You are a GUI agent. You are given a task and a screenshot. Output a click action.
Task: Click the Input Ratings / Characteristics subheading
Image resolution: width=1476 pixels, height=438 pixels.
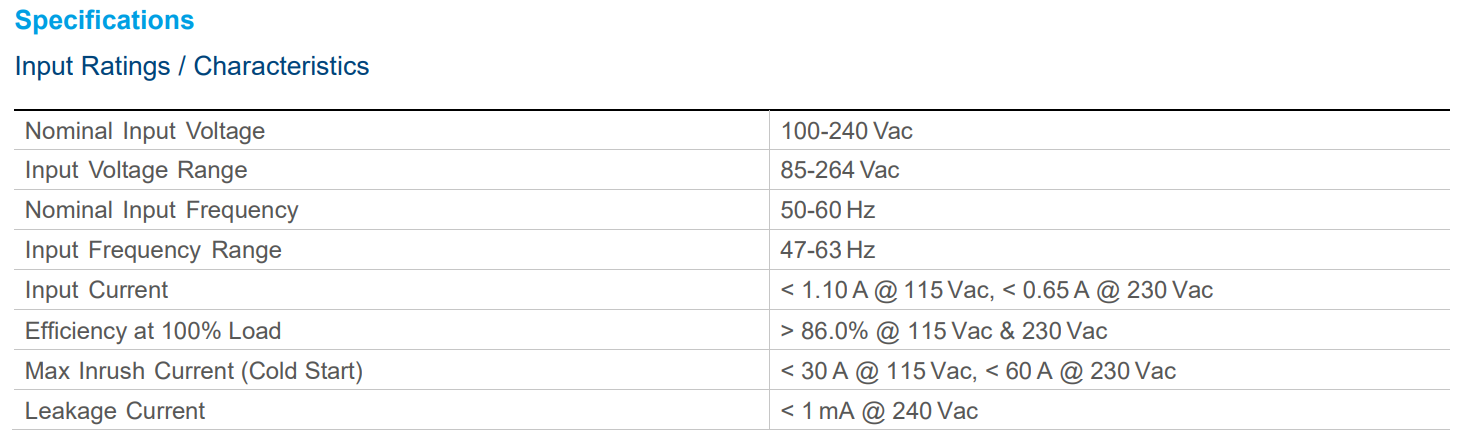click(x=192, y=67)
